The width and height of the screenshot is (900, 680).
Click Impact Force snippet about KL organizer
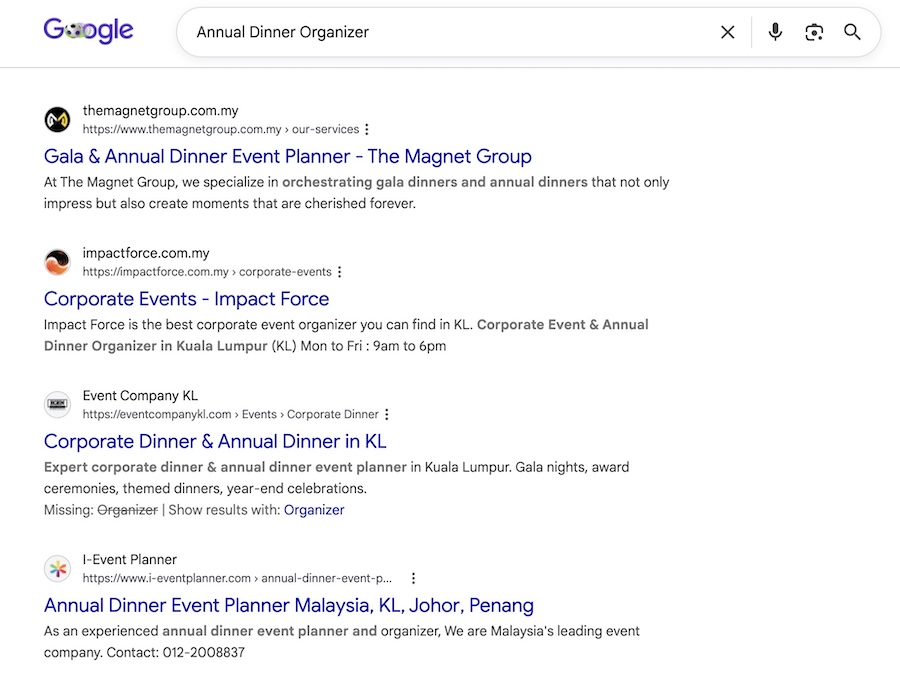click(x=346, y=335)
